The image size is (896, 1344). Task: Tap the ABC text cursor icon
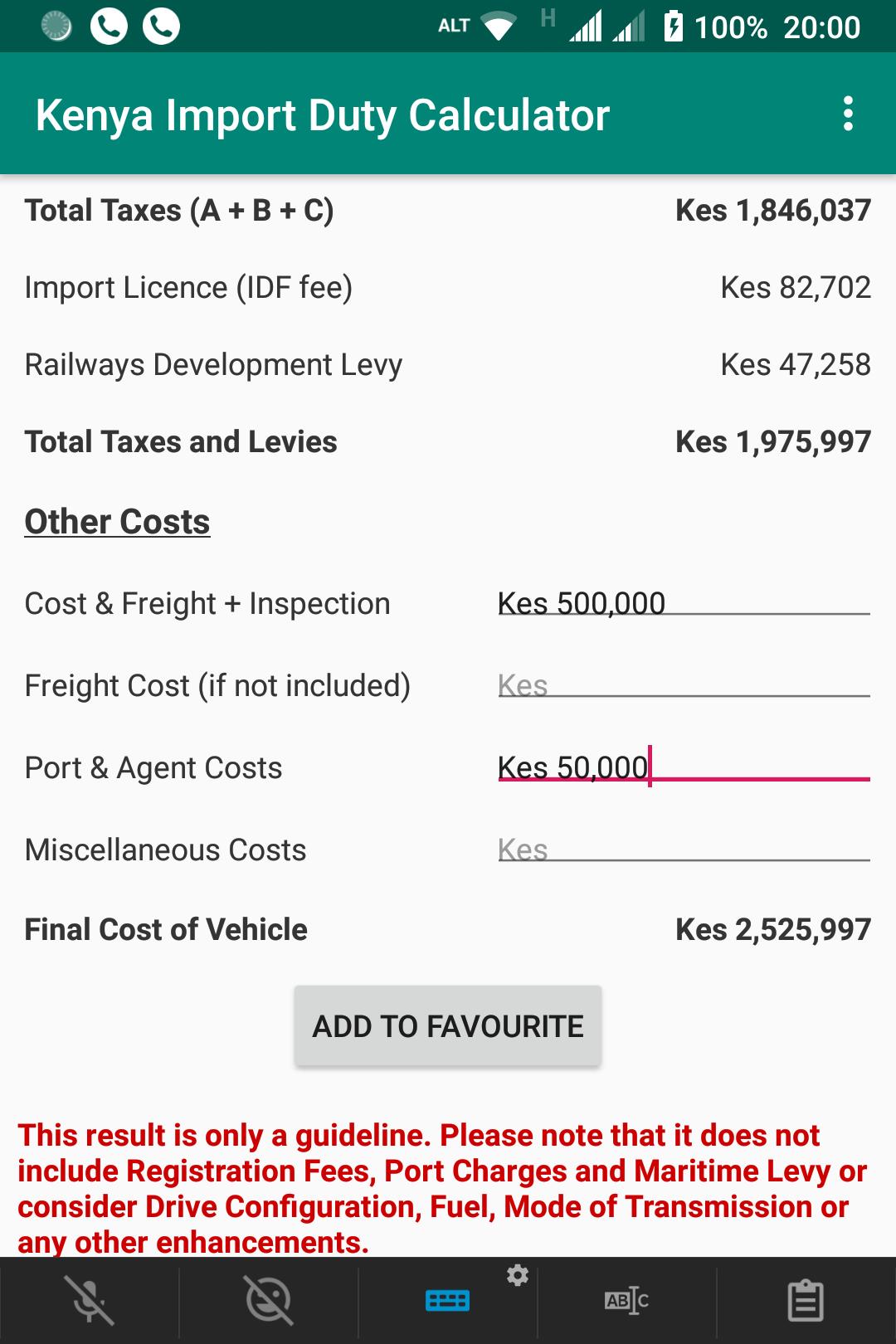coord(626,1300)
